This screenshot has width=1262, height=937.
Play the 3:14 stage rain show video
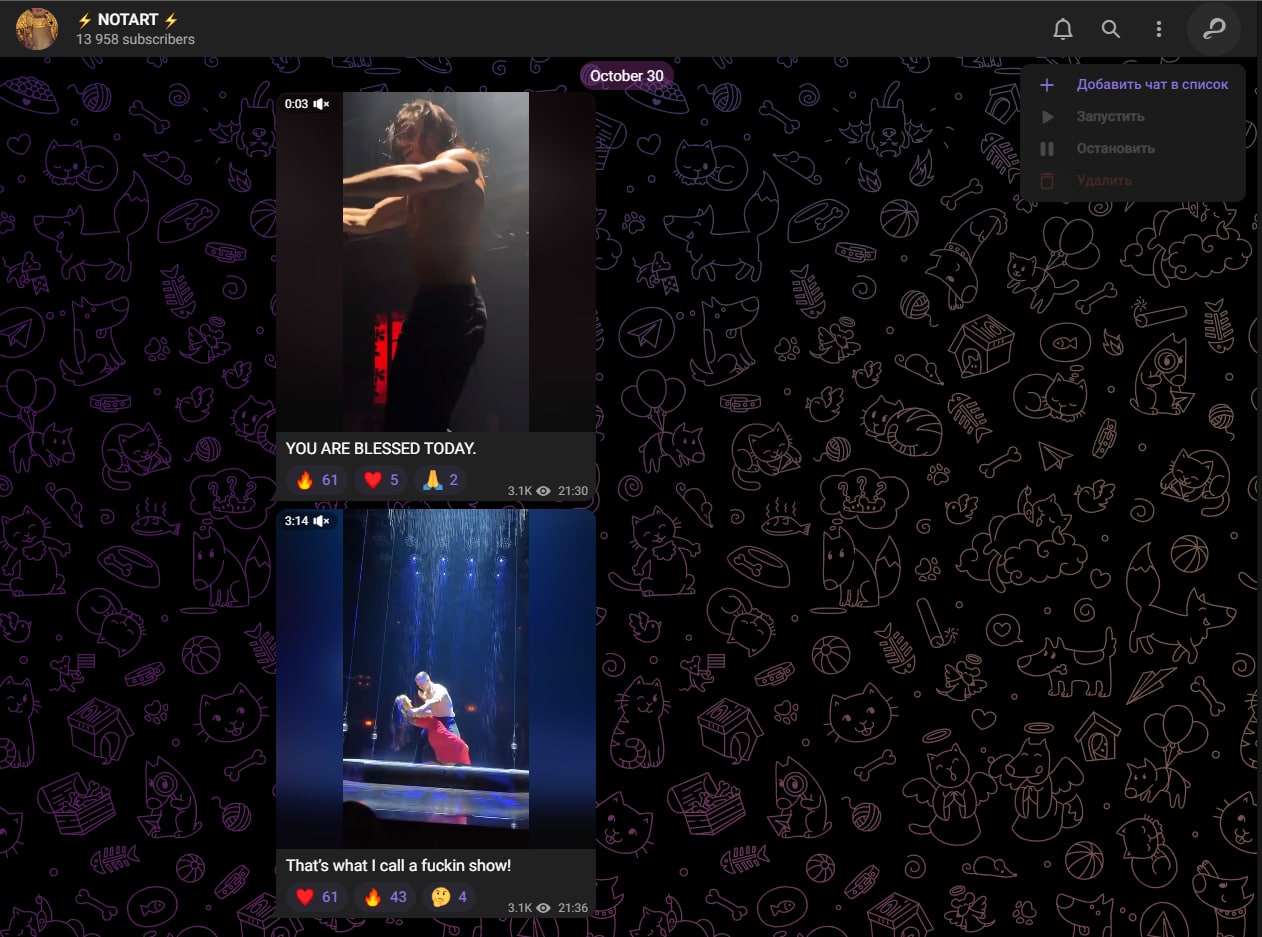436,679
